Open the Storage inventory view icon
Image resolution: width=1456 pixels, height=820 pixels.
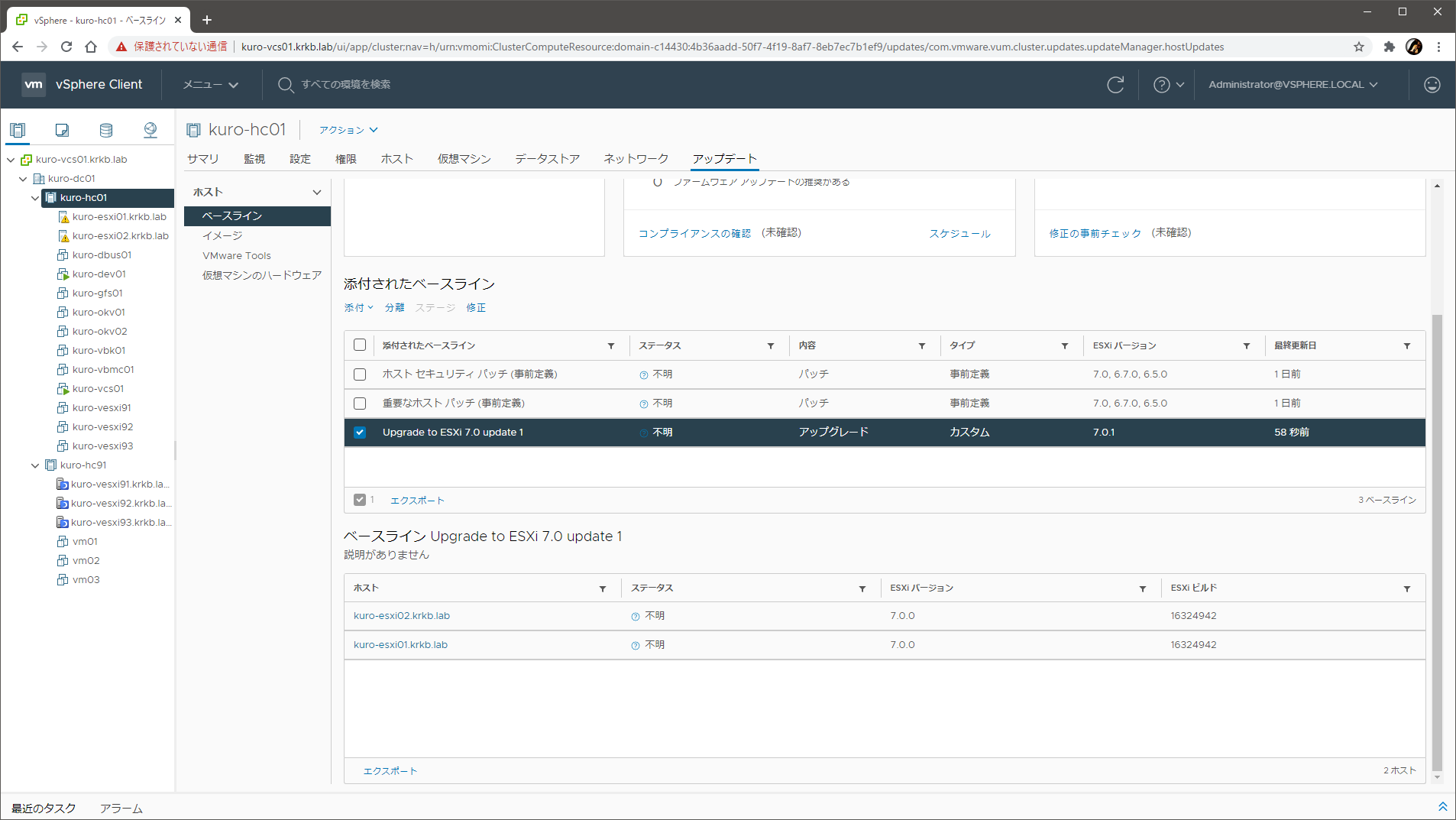click(x=106, y=130)
